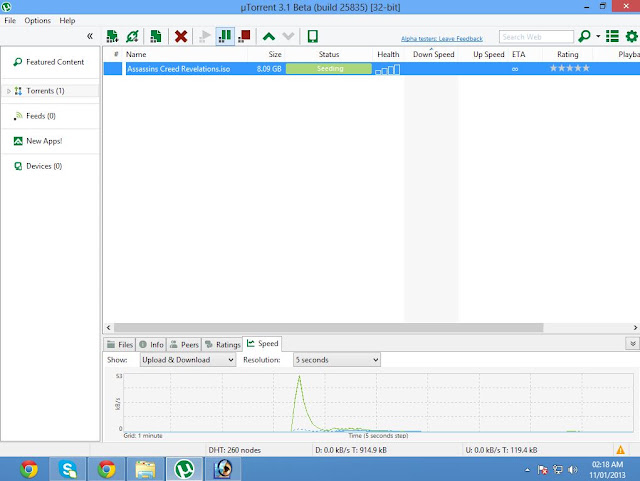
Task: Sort by the # column header
Action: click(116, 54)
